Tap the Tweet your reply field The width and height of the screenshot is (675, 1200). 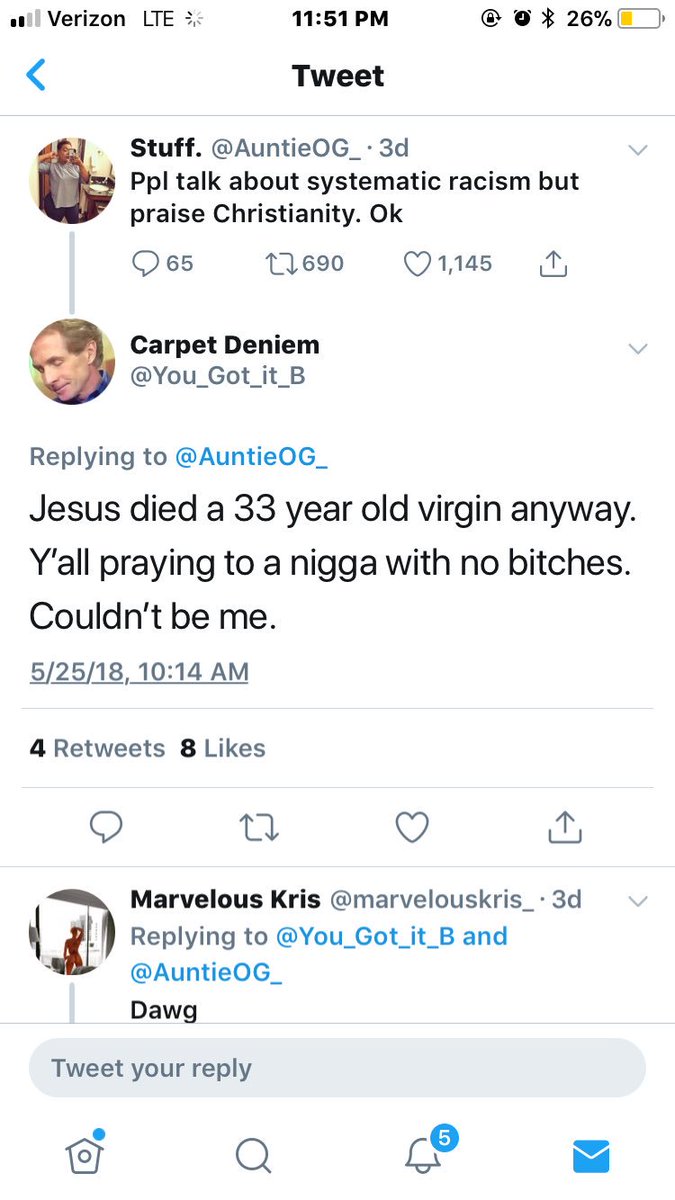coord(337,1068)
